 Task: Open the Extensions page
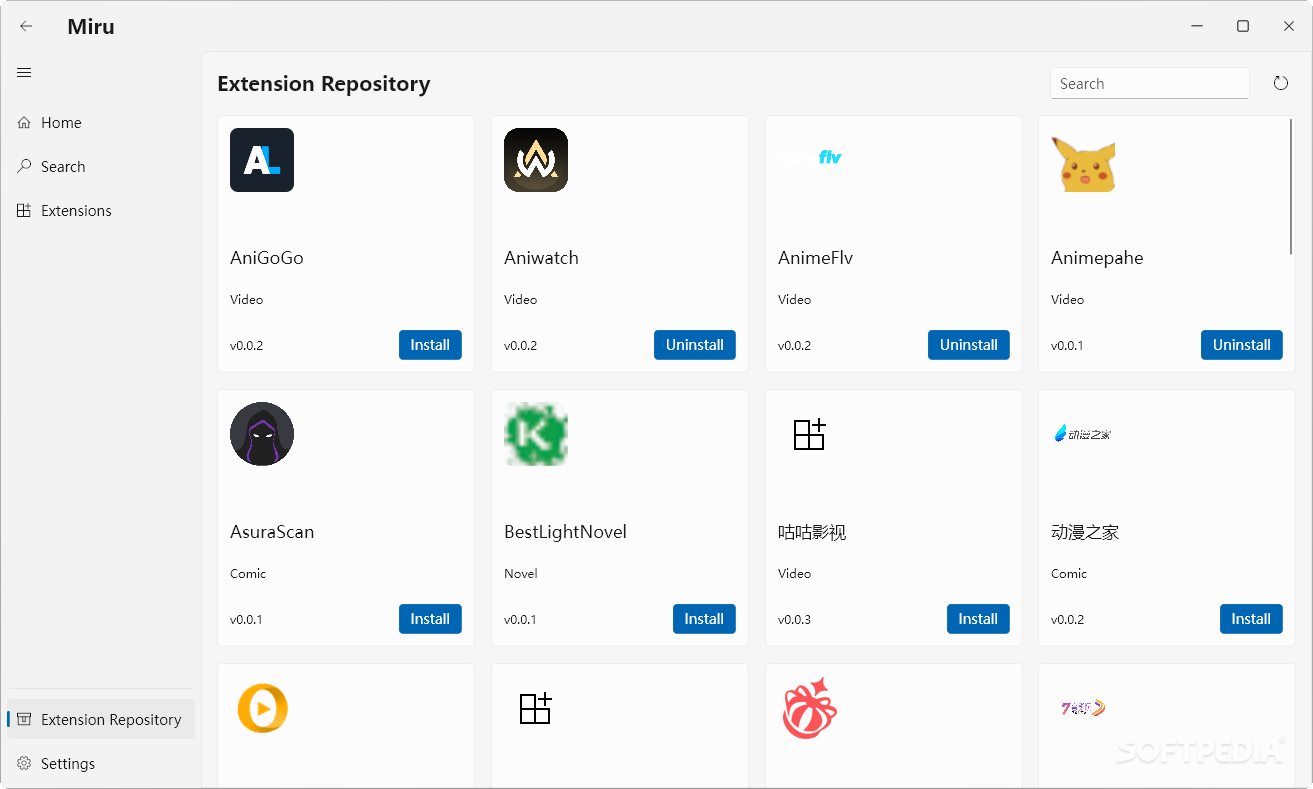(101, 211)
